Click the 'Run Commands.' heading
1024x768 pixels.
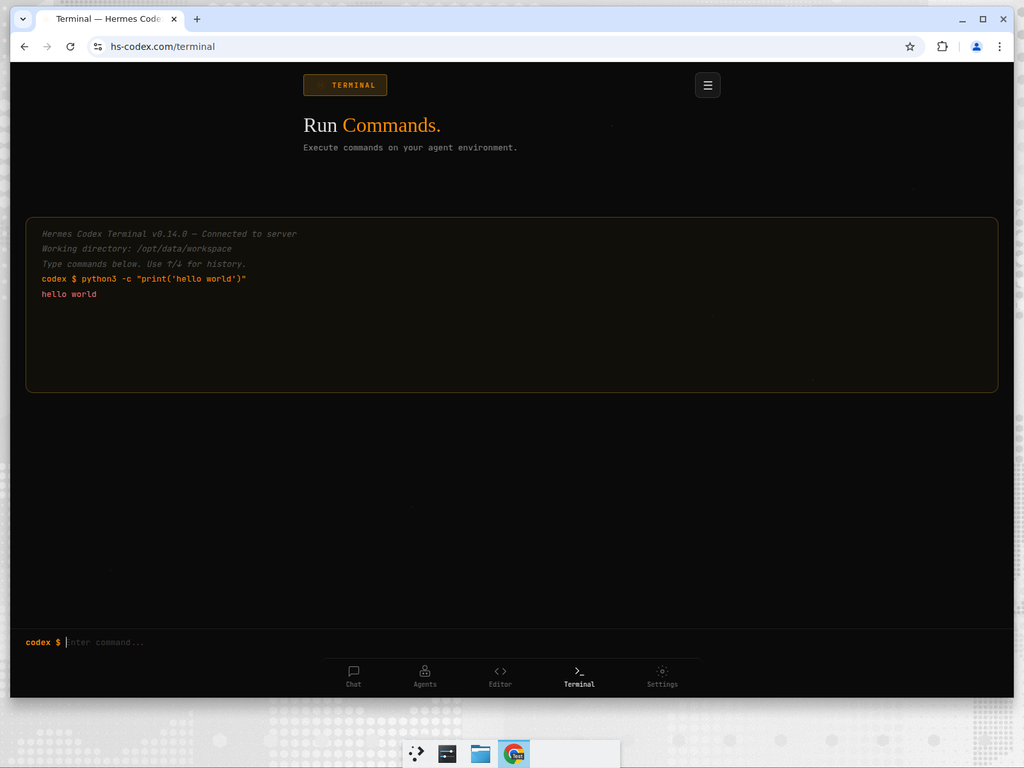(372, 125)
